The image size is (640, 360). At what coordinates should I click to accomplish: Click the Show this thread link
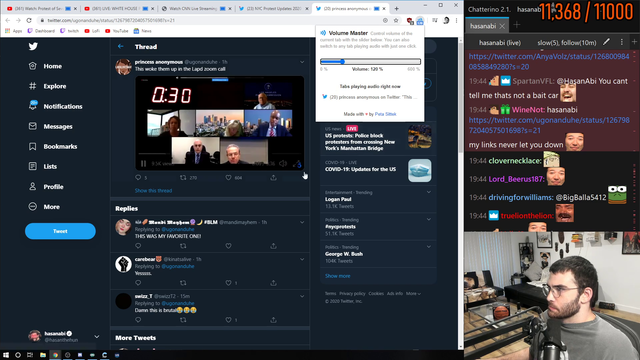[x=153, y=191]
